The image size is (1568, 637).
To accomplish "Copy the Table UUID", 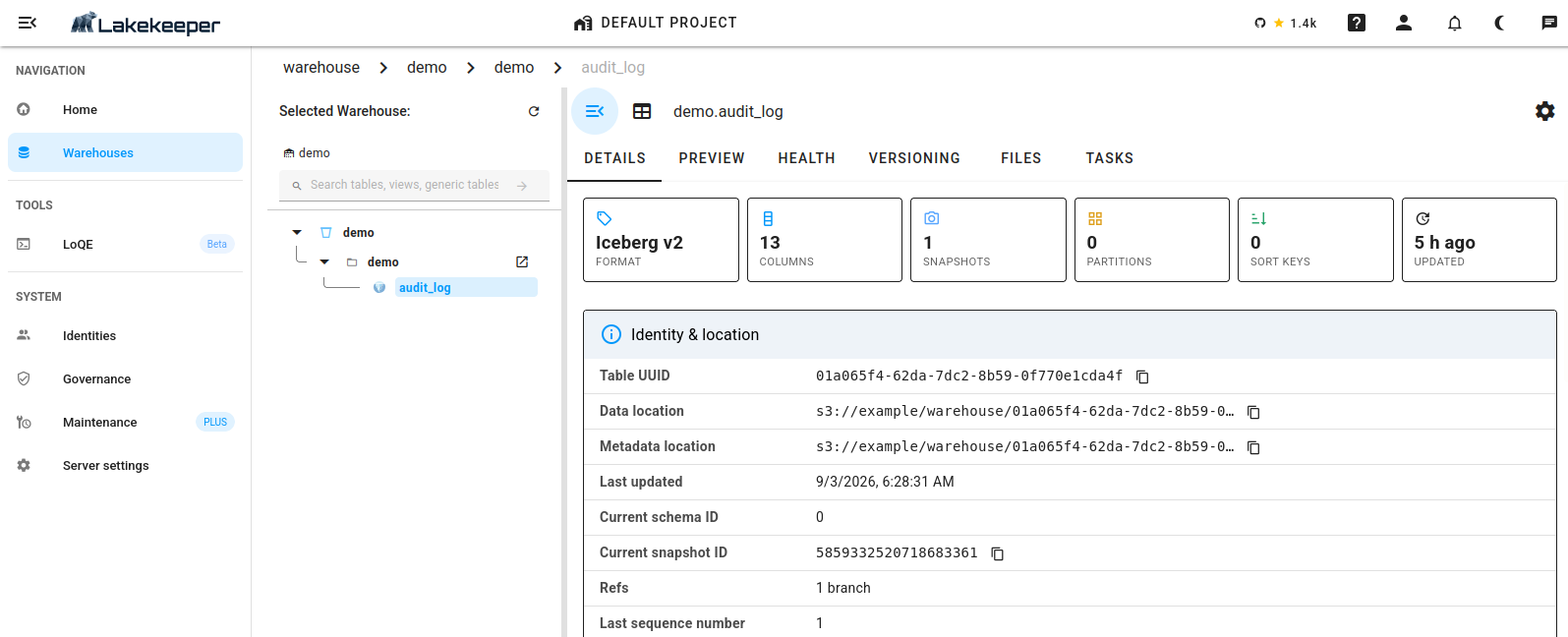I will click(1142, 376).
